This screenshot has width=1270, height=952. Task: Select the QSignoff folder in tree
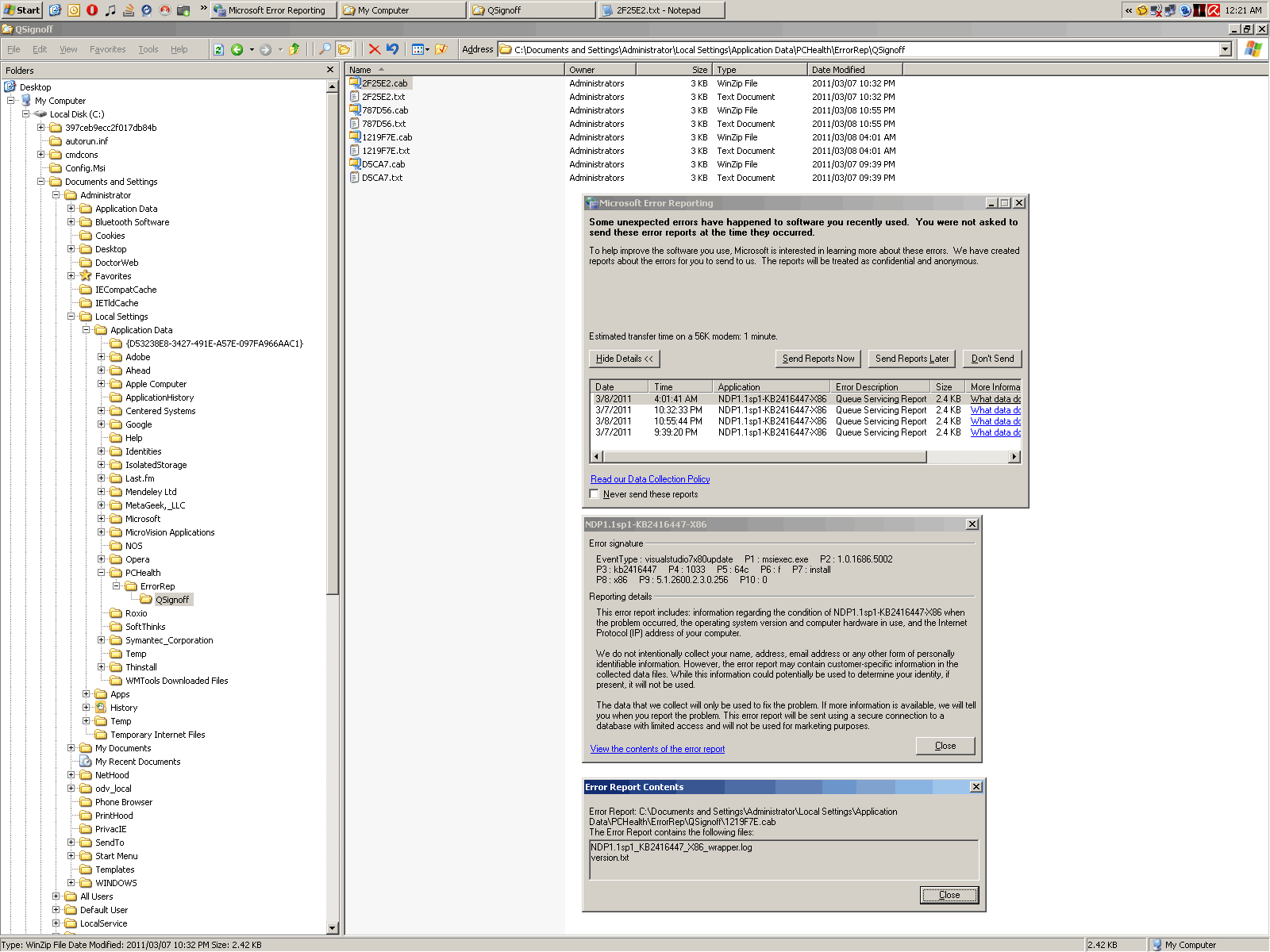pos(172,600)
